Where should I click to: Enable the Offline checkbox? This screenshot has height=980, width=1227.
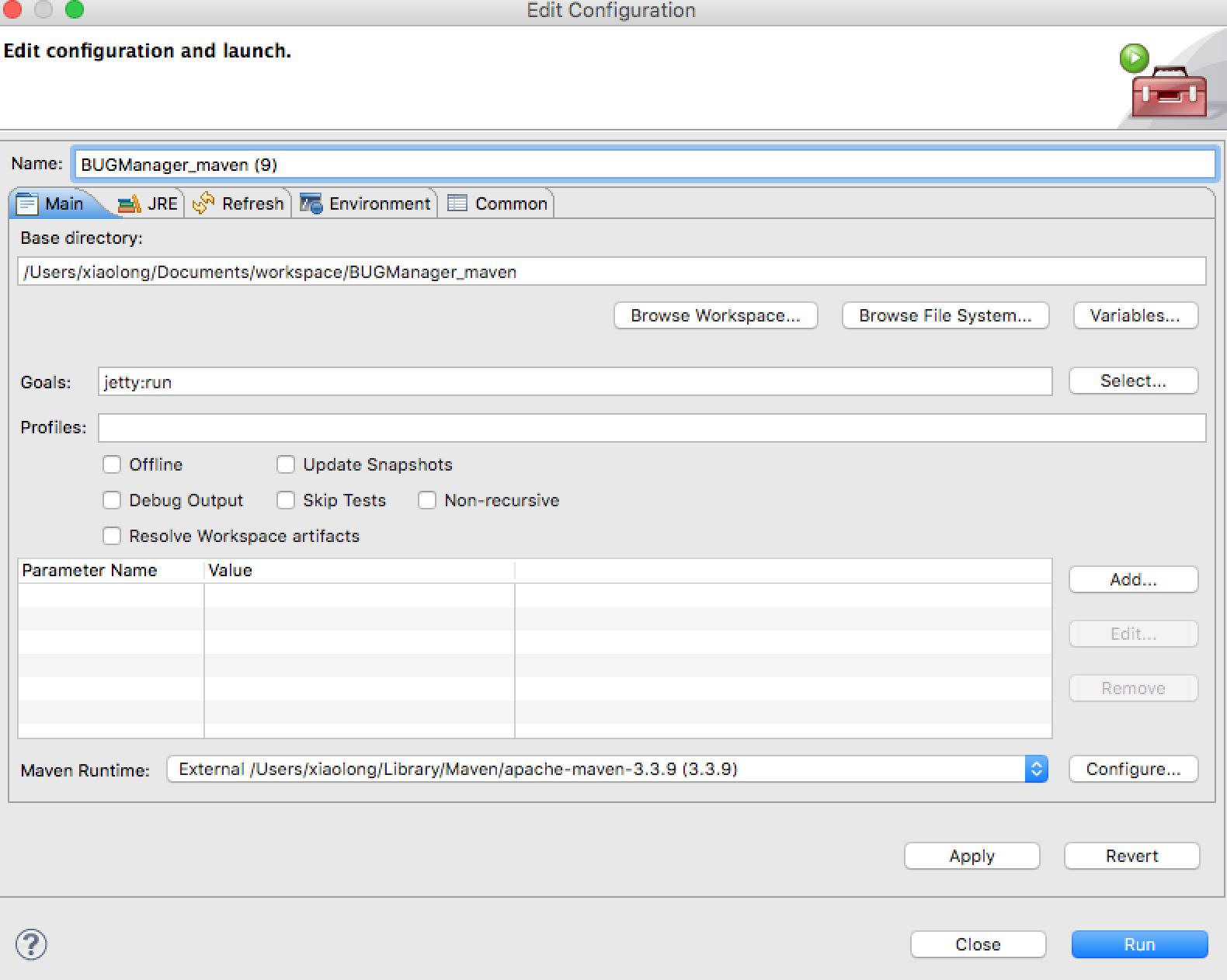[112, 464]
